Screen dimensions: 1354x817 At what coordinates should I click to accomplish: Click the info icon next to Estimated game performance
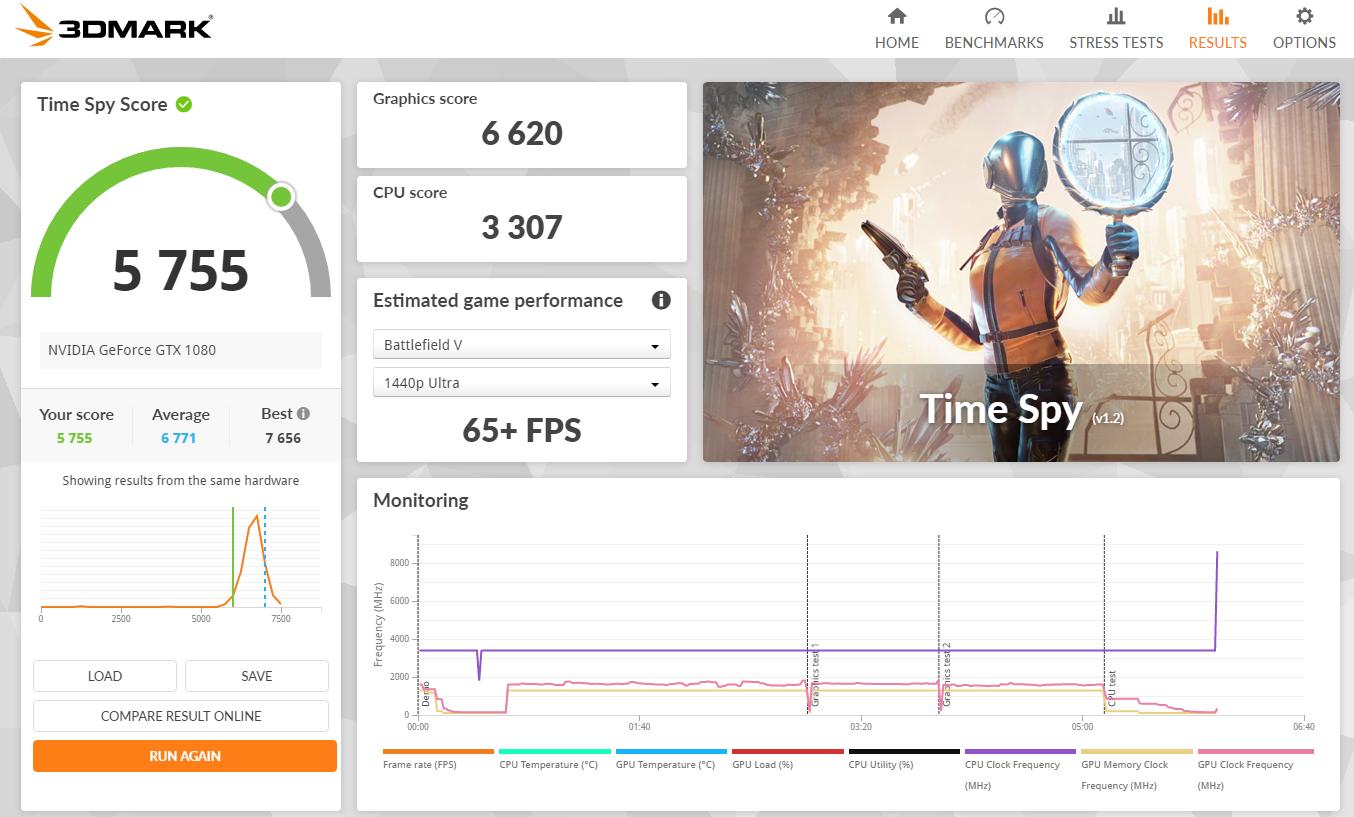click(x=661, y=300)
